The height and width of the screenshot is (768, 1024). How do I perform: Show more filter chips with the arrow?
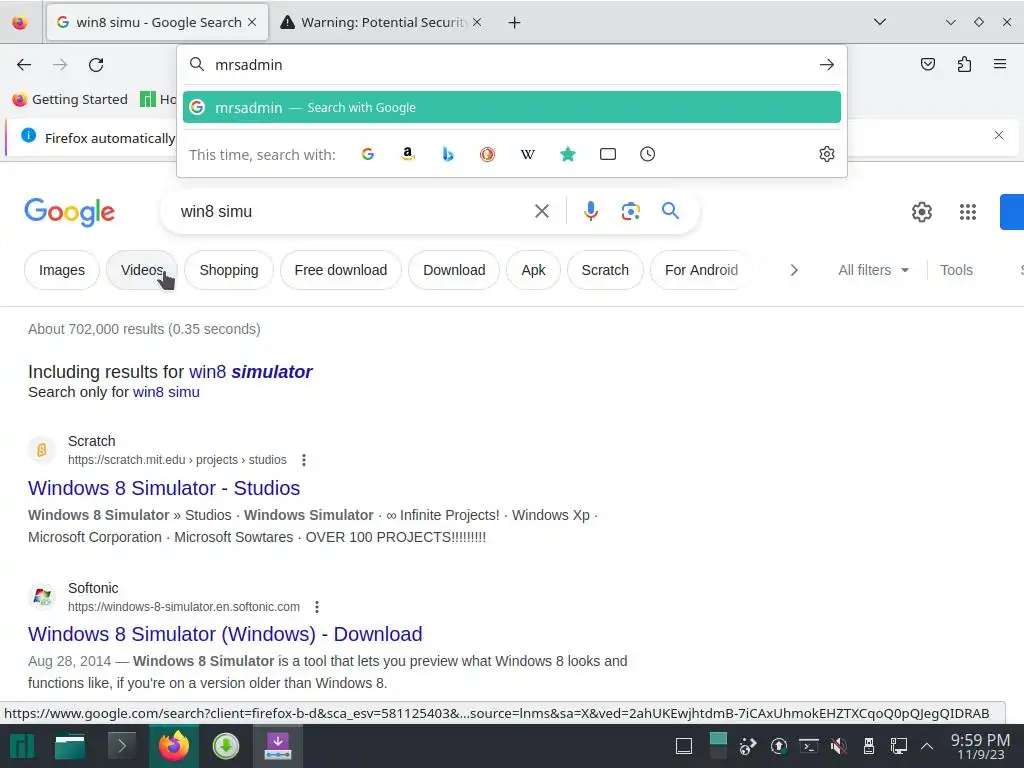click(793, 270)
